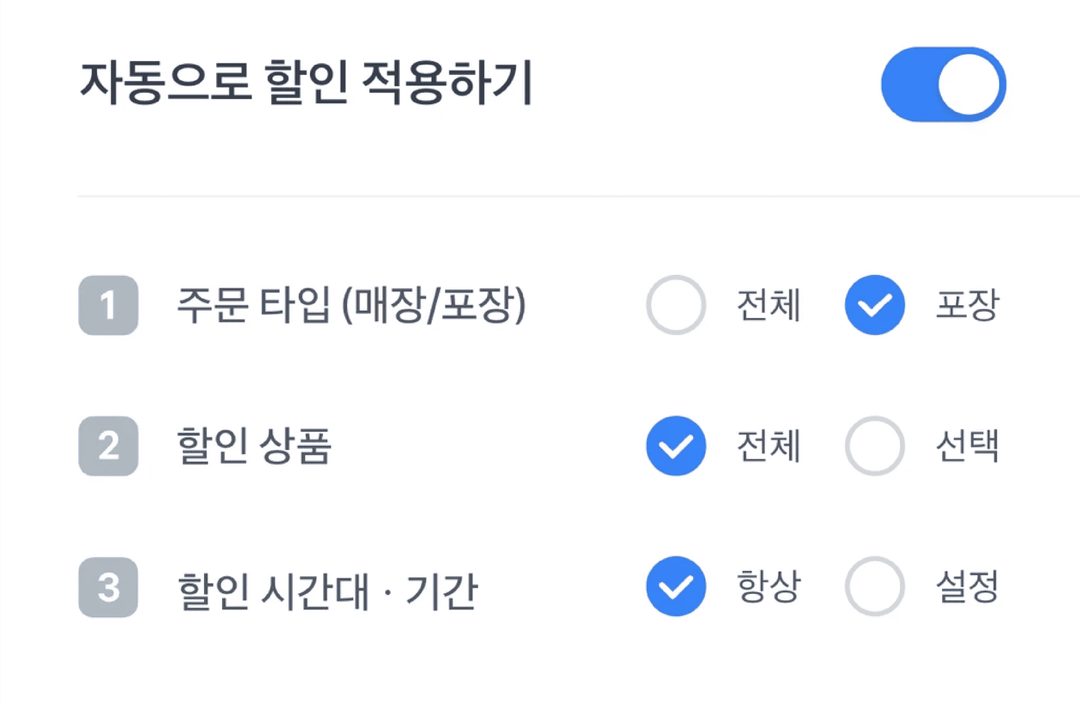
Task: Click the 전체 text label in 주문 타입 row
Action: tap(768, 306)
